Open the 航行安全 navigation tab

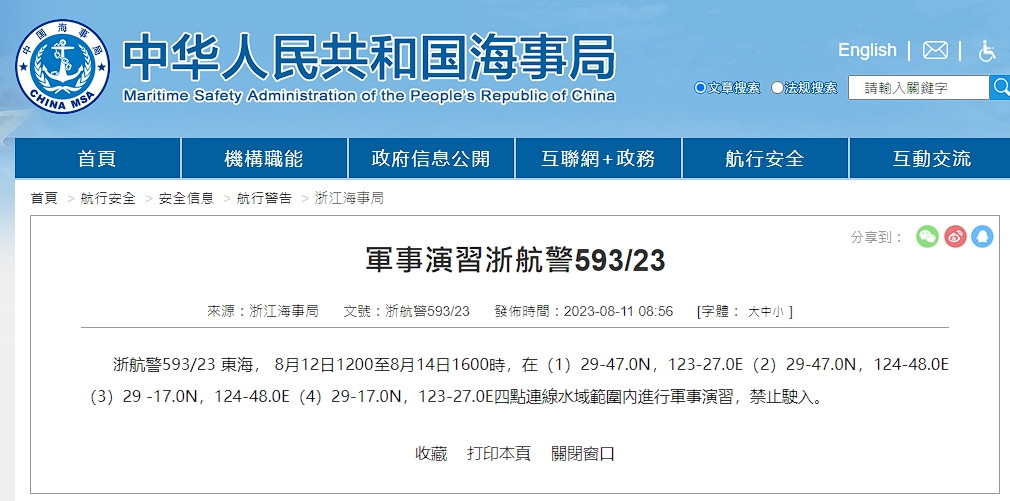765,158
